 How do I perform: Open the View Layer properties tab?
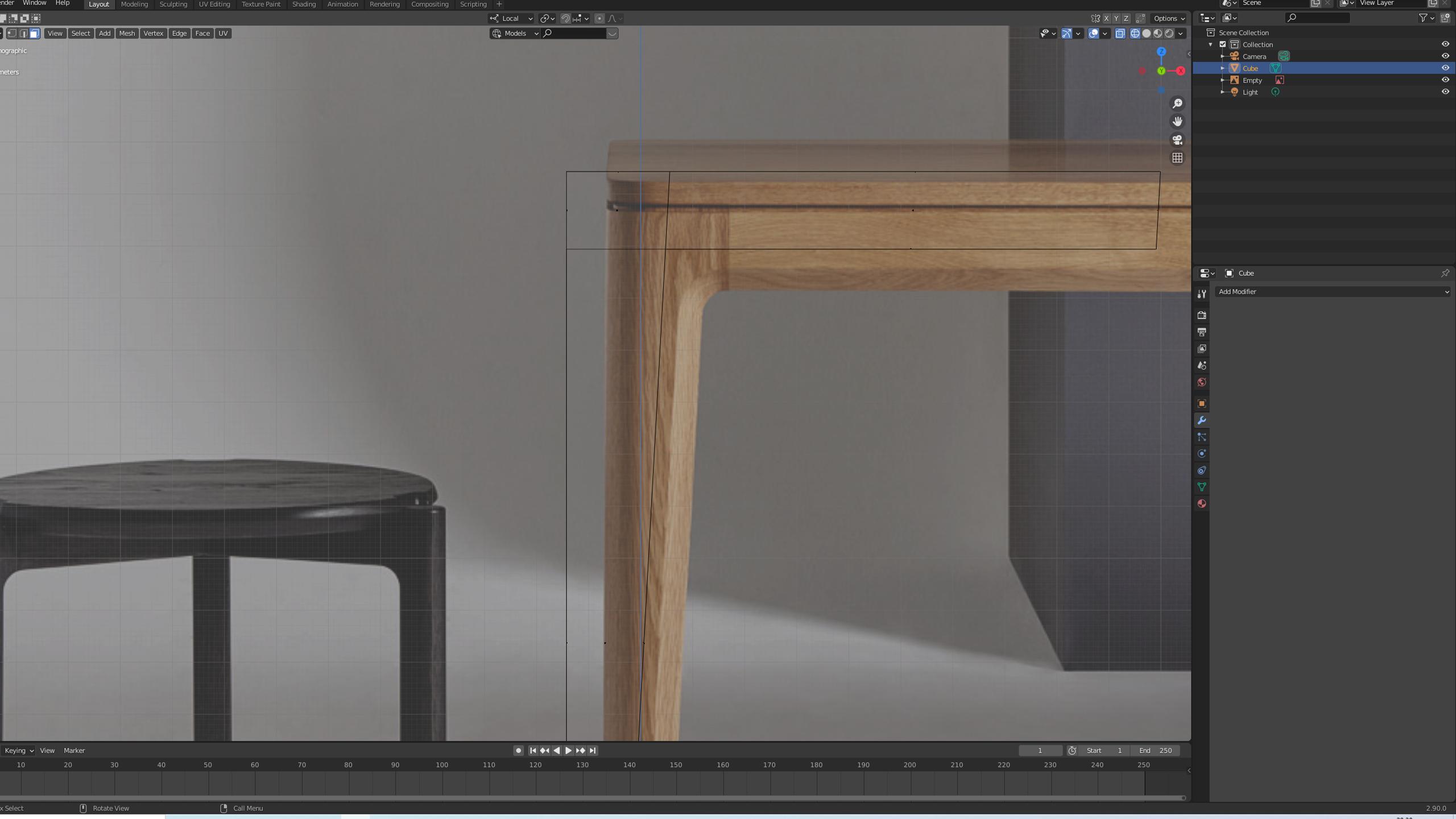1201,349
